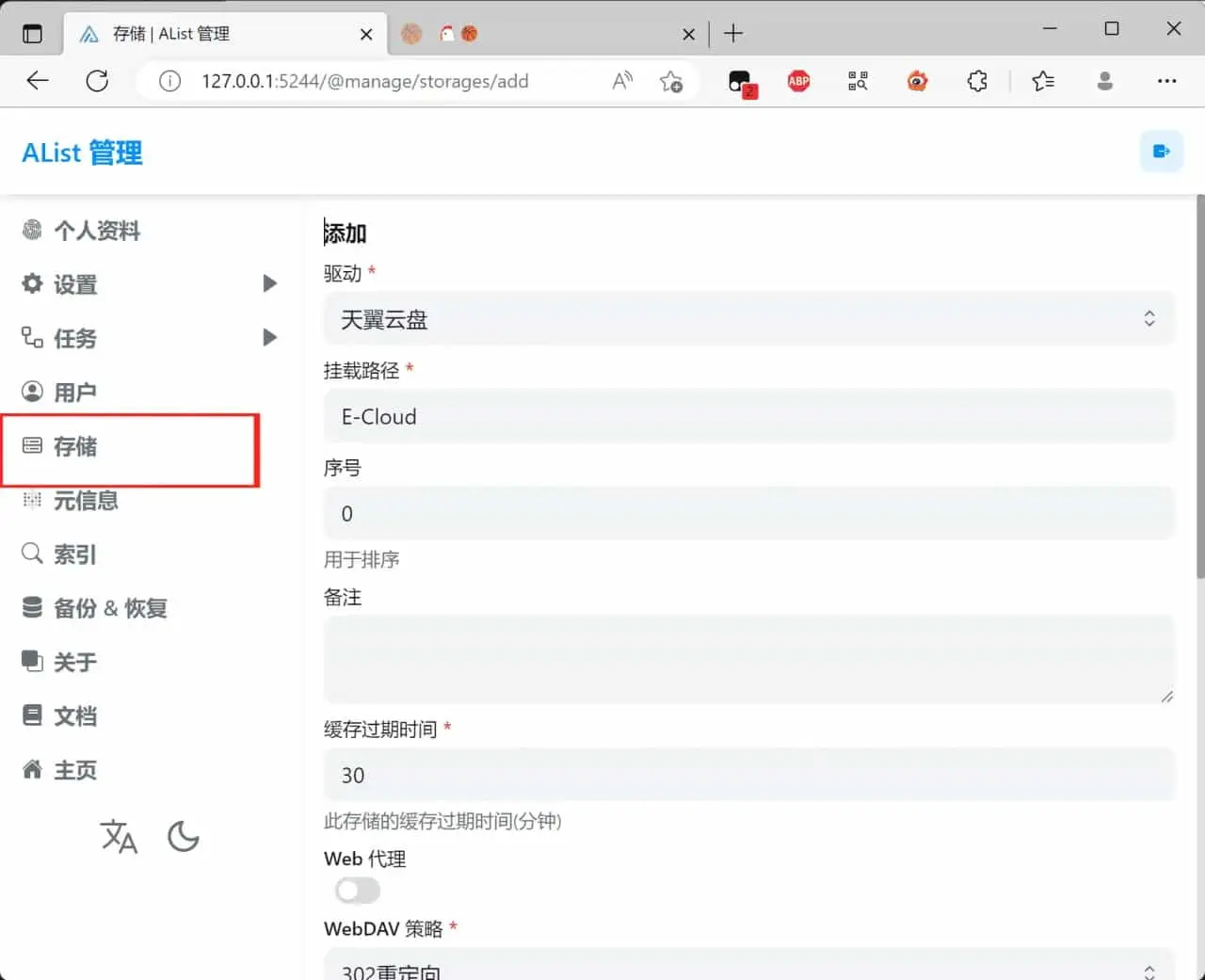Expand the 设置 submenu arrow

(x=269, y=283)
